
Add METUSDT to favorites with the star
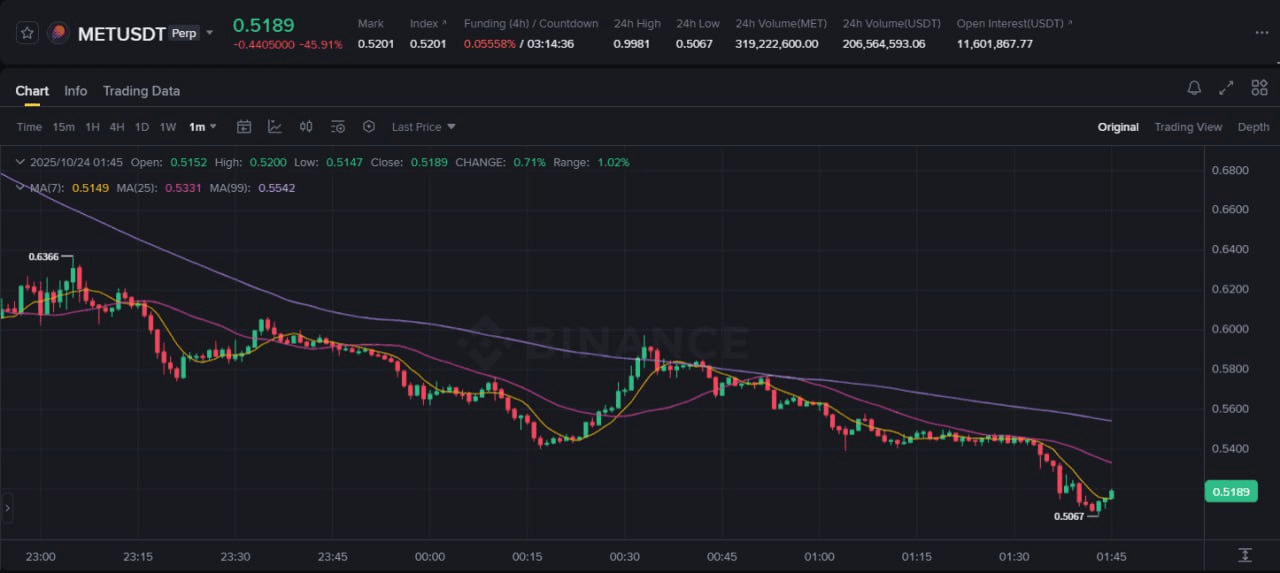coord(27,33)
